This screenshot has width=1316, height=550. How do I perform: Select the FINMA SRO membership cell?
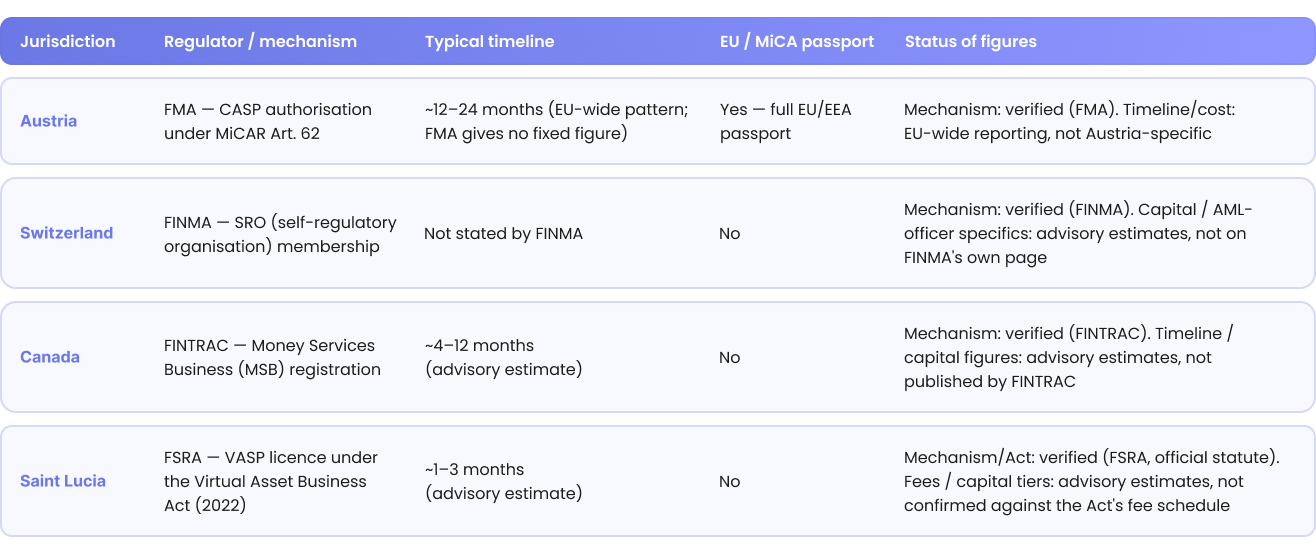(x=280, y=233)
